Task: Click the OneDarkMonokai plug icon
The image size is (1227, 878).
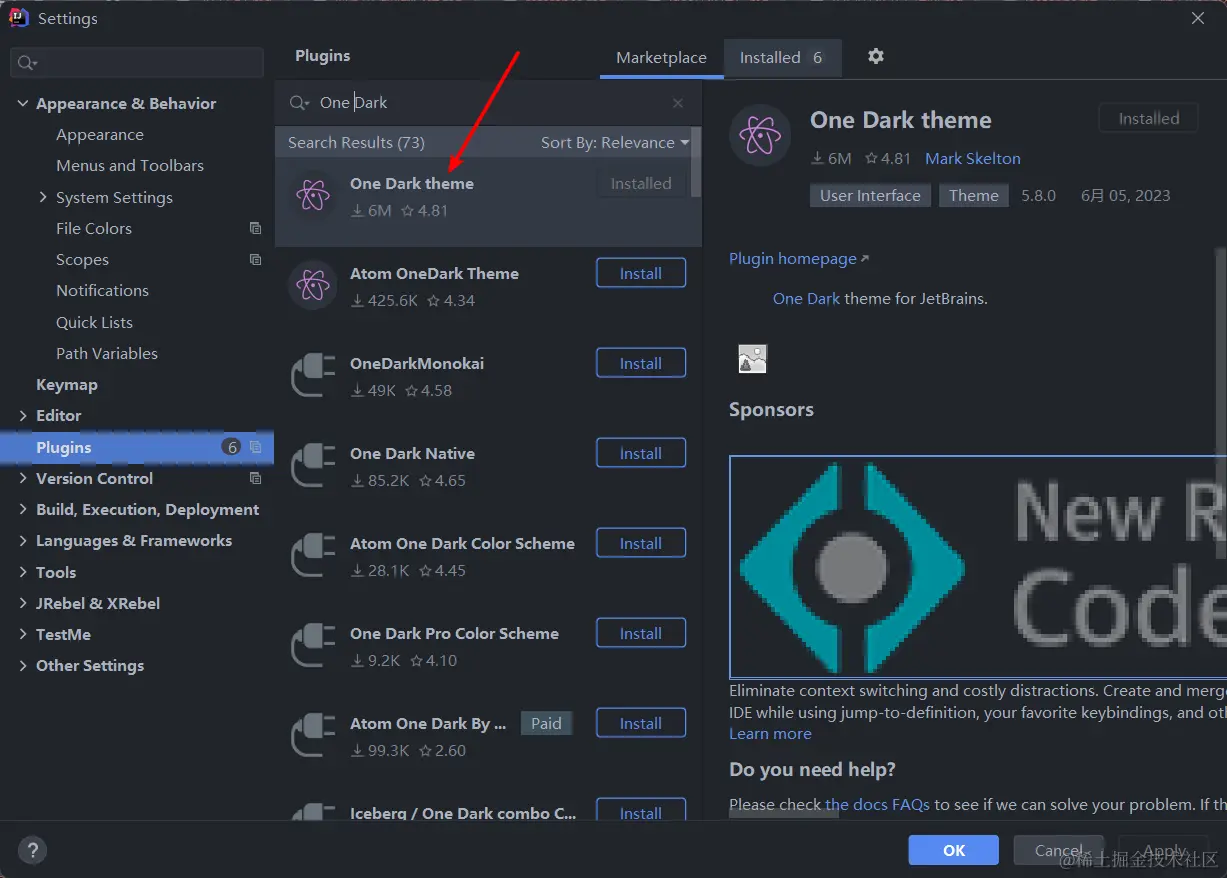Action: (x=313, y=376)
